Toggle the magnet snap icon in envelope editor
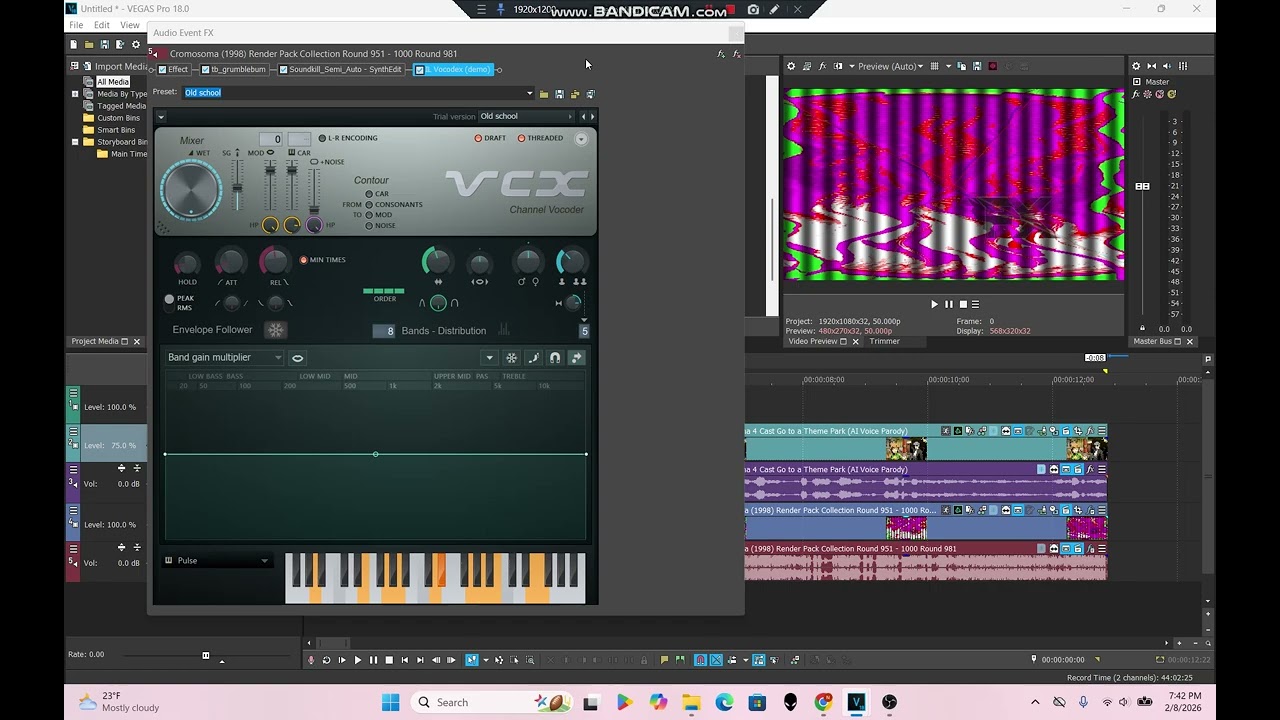 click(555, 358)
